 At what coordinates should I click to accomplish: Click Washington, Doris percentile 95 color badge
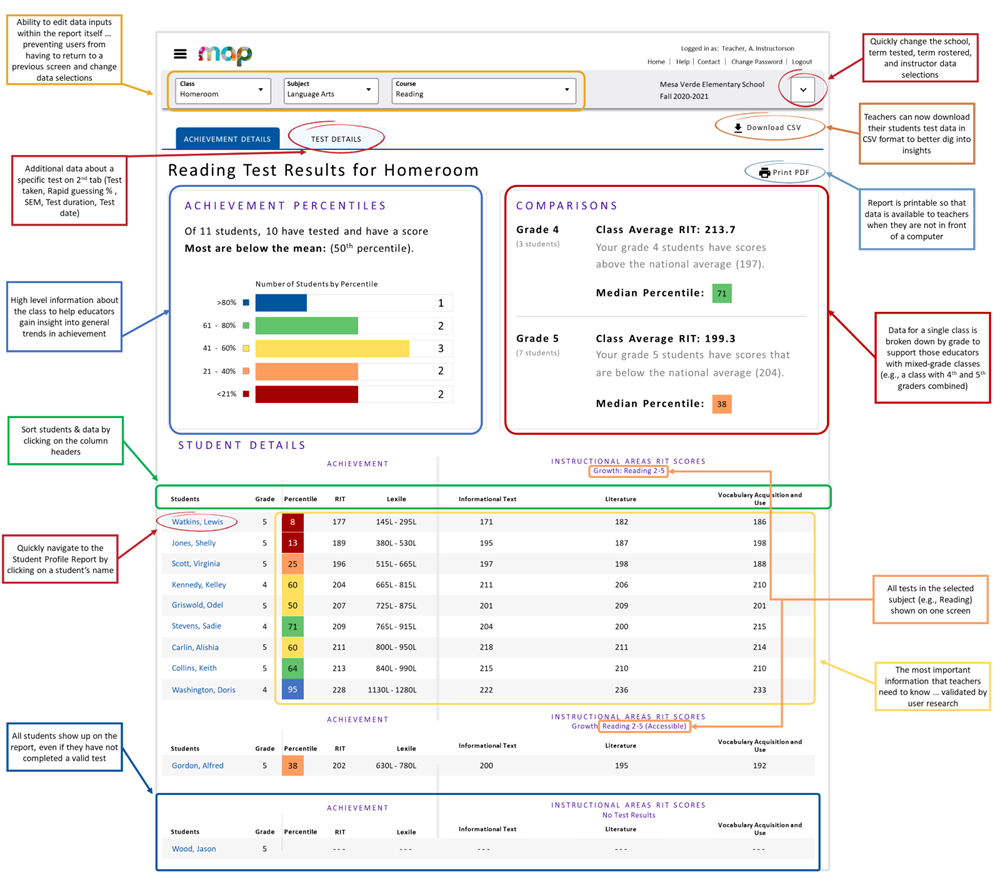point(293,689)
